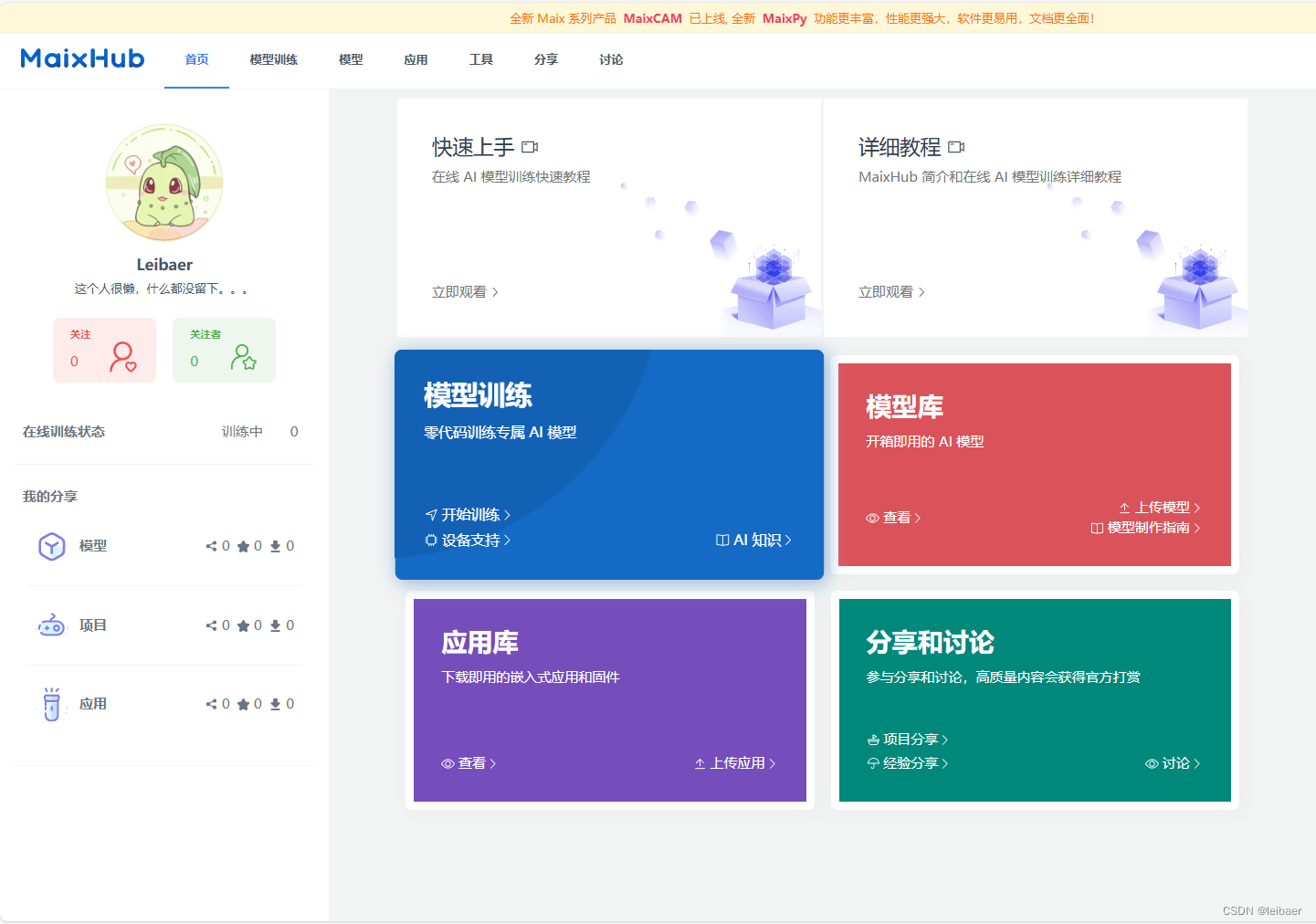Click the following person-heart icon
The width and height of the screenshot is (1316, 924).
point(122,357)
